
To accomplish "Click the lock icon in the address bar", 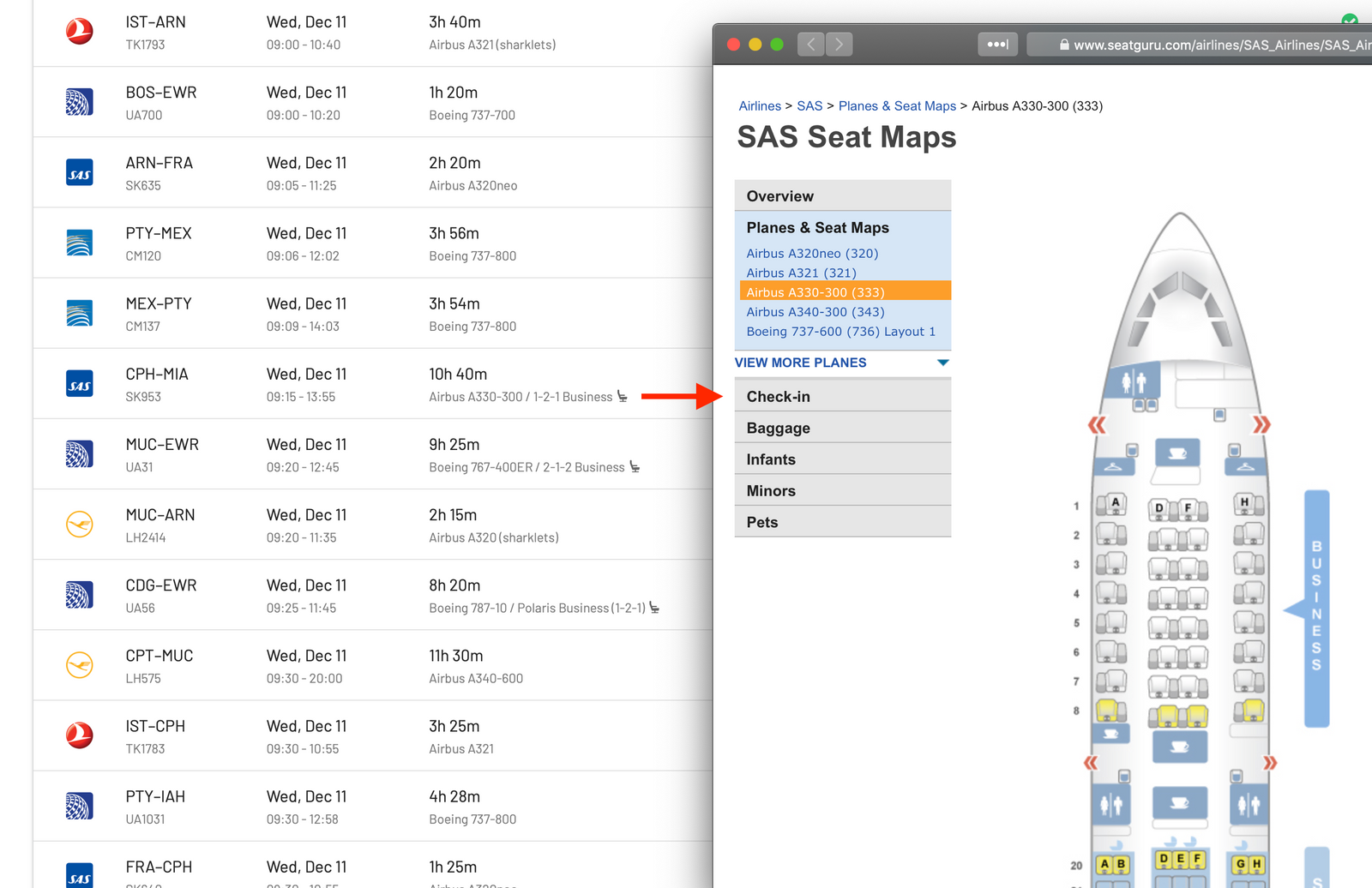I will coord(1064,45).
